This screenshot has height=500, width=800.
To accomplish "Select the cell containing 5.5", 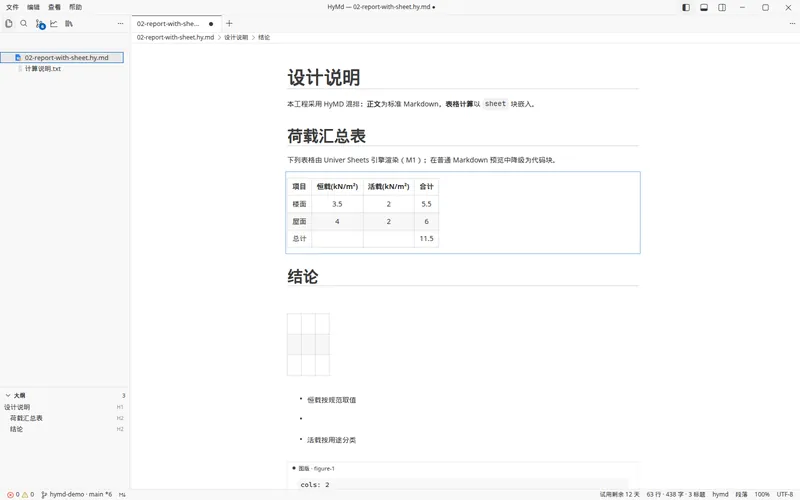I will (x=426, y=204).
